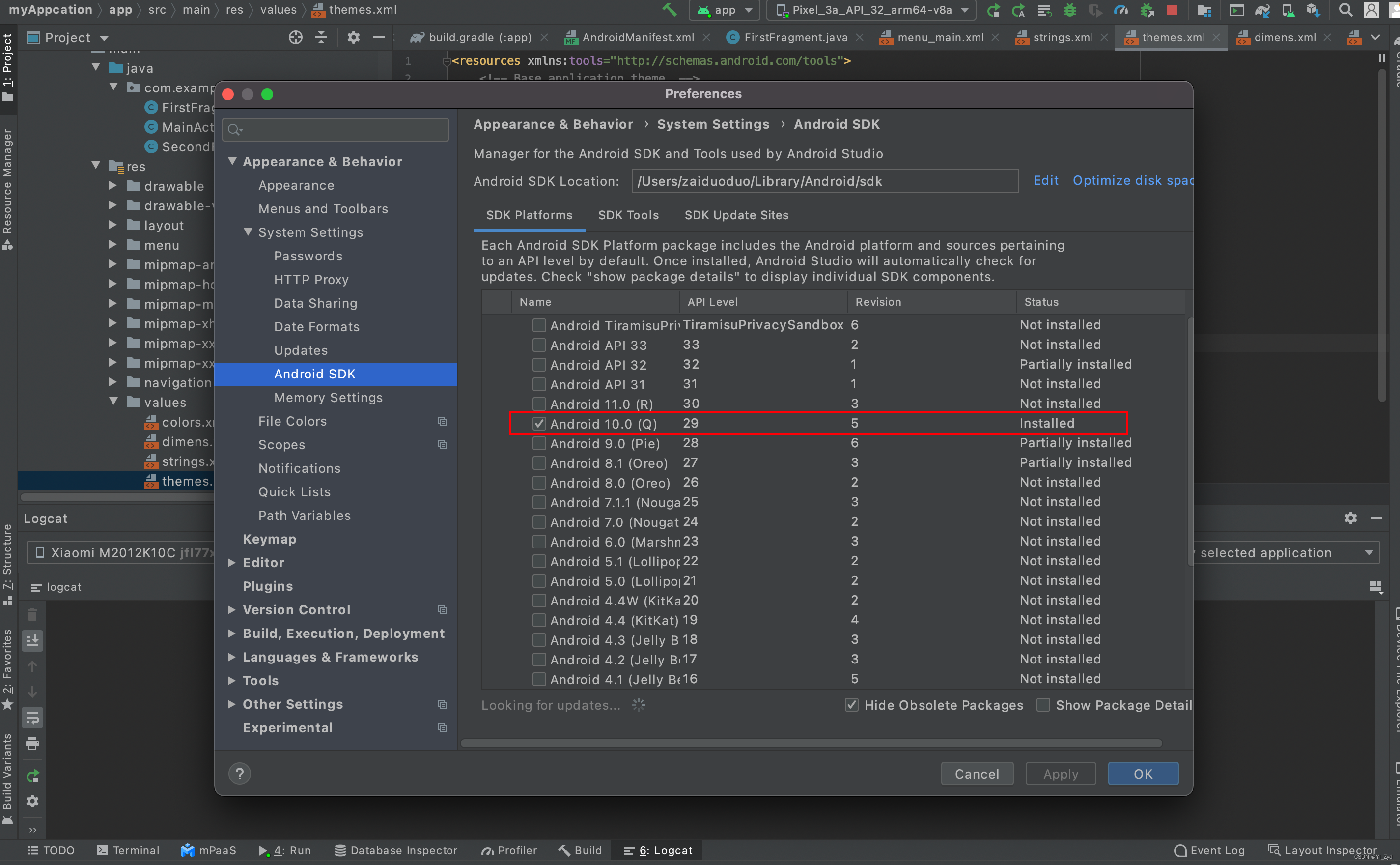The image size is (1400, 865).
Task: Enable Android API 33 installation checkbox
Action: coord(537,344)
